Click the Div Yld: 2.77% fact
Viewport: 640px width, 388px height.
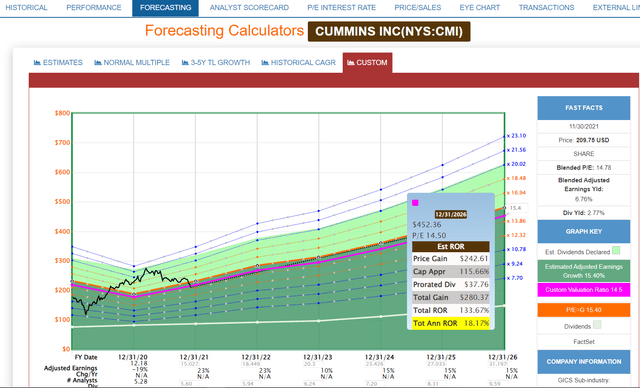(x=584, y=213)
